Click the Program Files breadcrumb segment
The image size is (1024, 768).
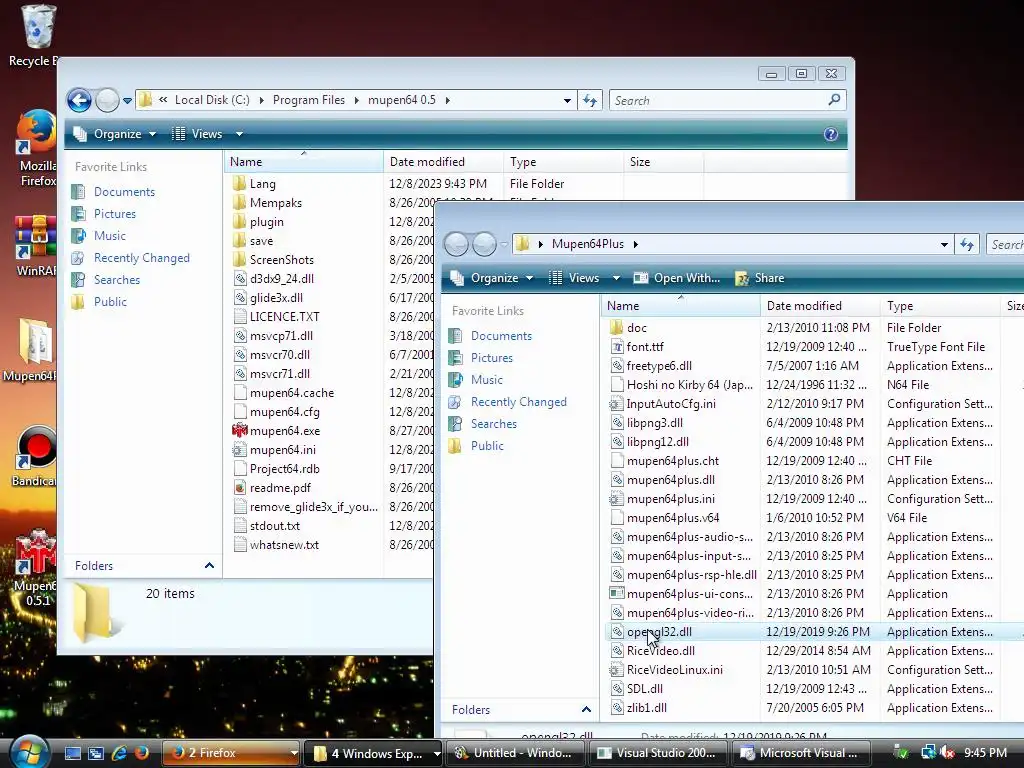309,100
